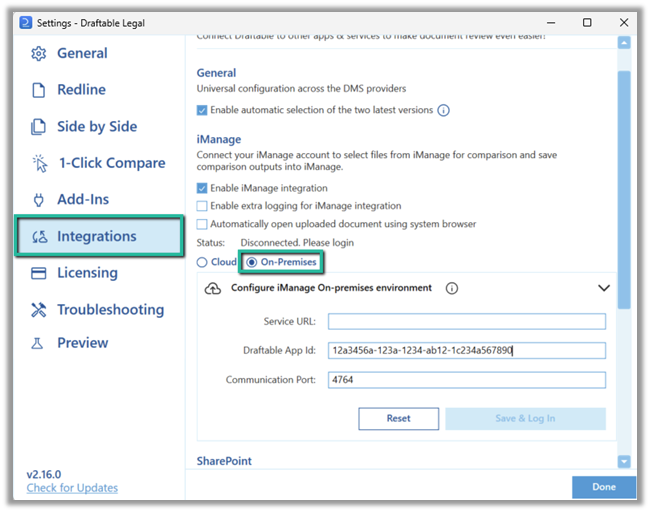Click the Communication Port field
650x512 pixels.
click(467, 380)
